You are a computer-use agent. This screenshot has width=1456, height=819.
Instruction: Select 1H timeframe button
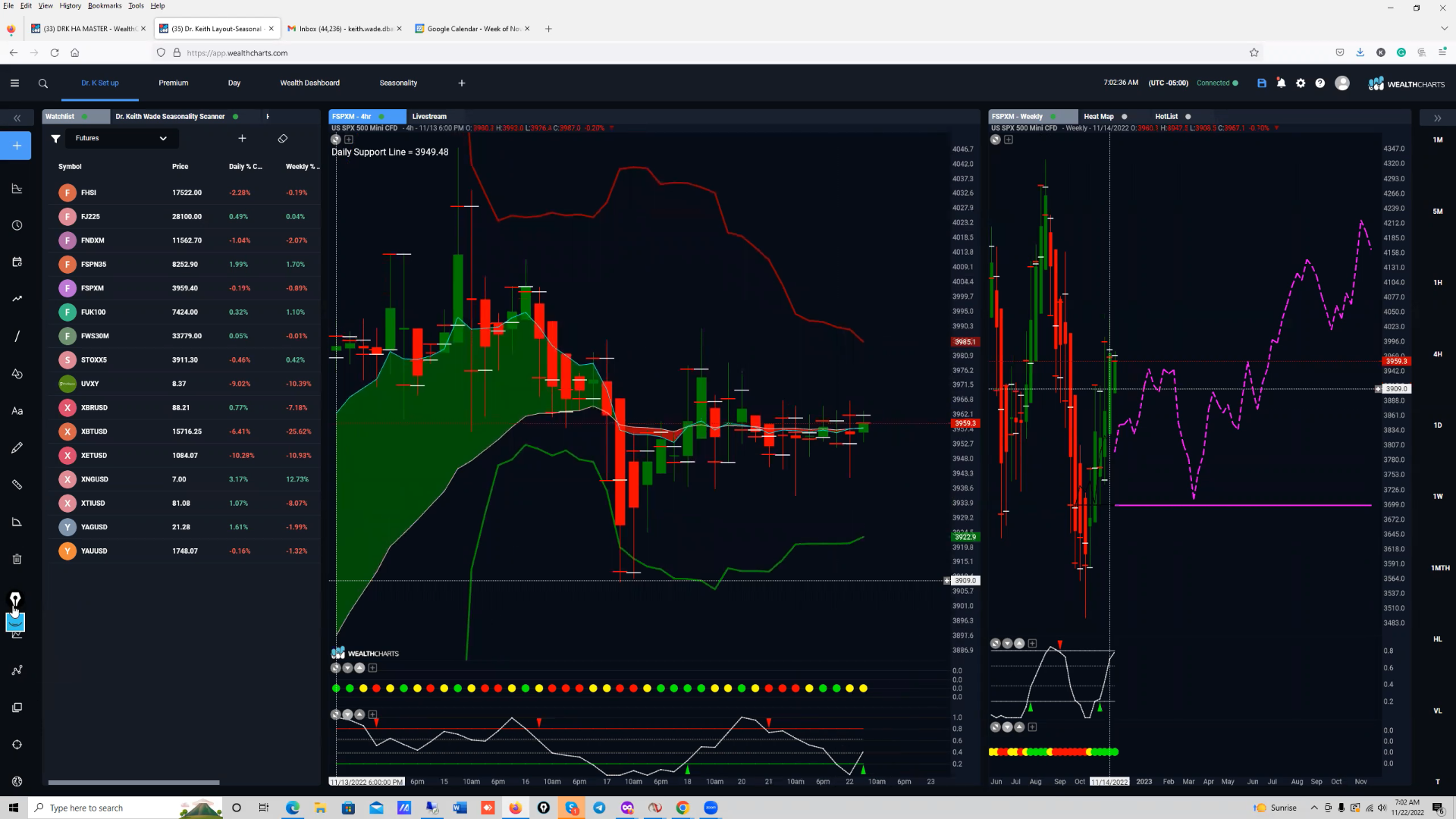[1438, 283]
